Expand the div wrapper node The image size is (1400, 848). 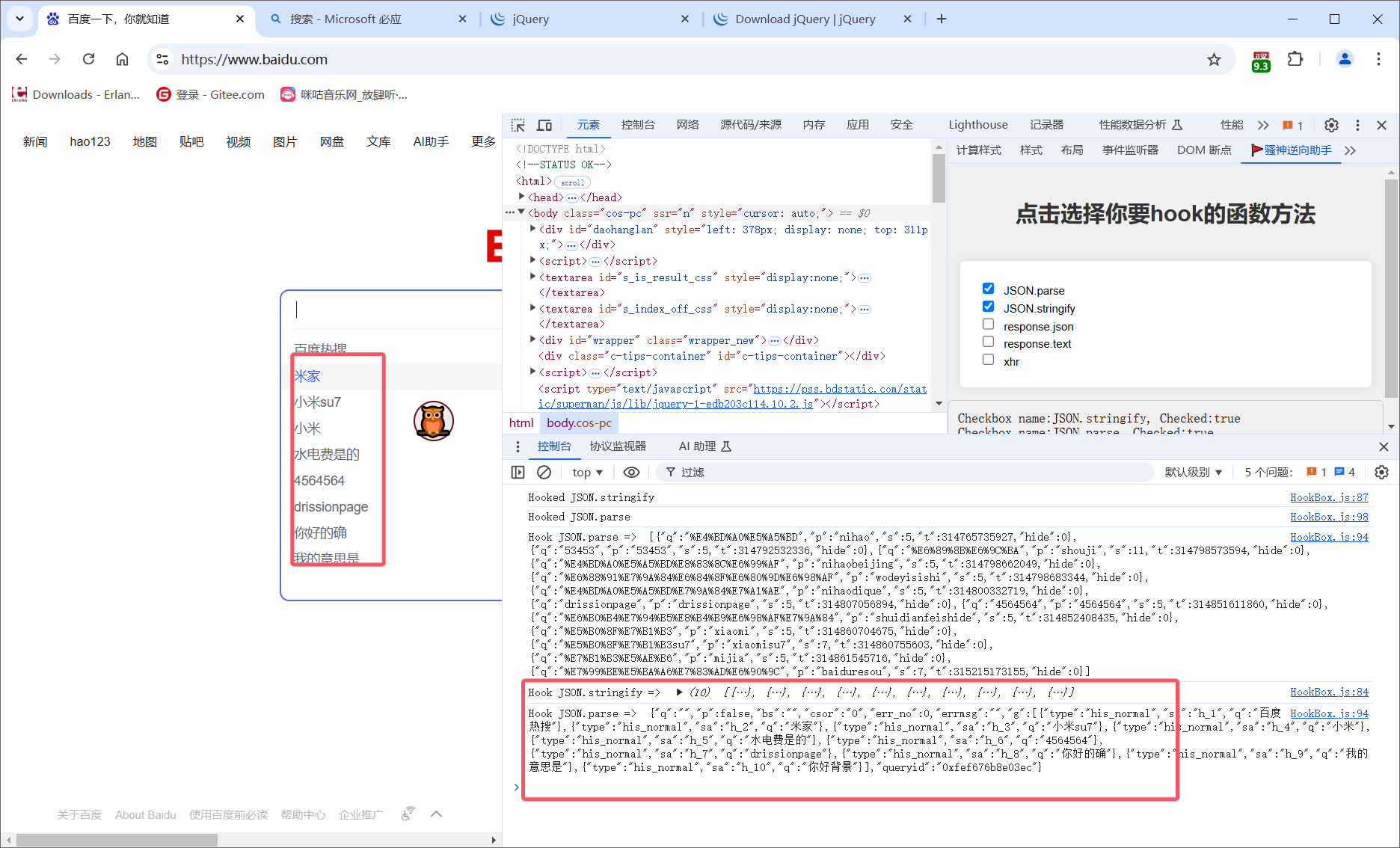point(532,339)
